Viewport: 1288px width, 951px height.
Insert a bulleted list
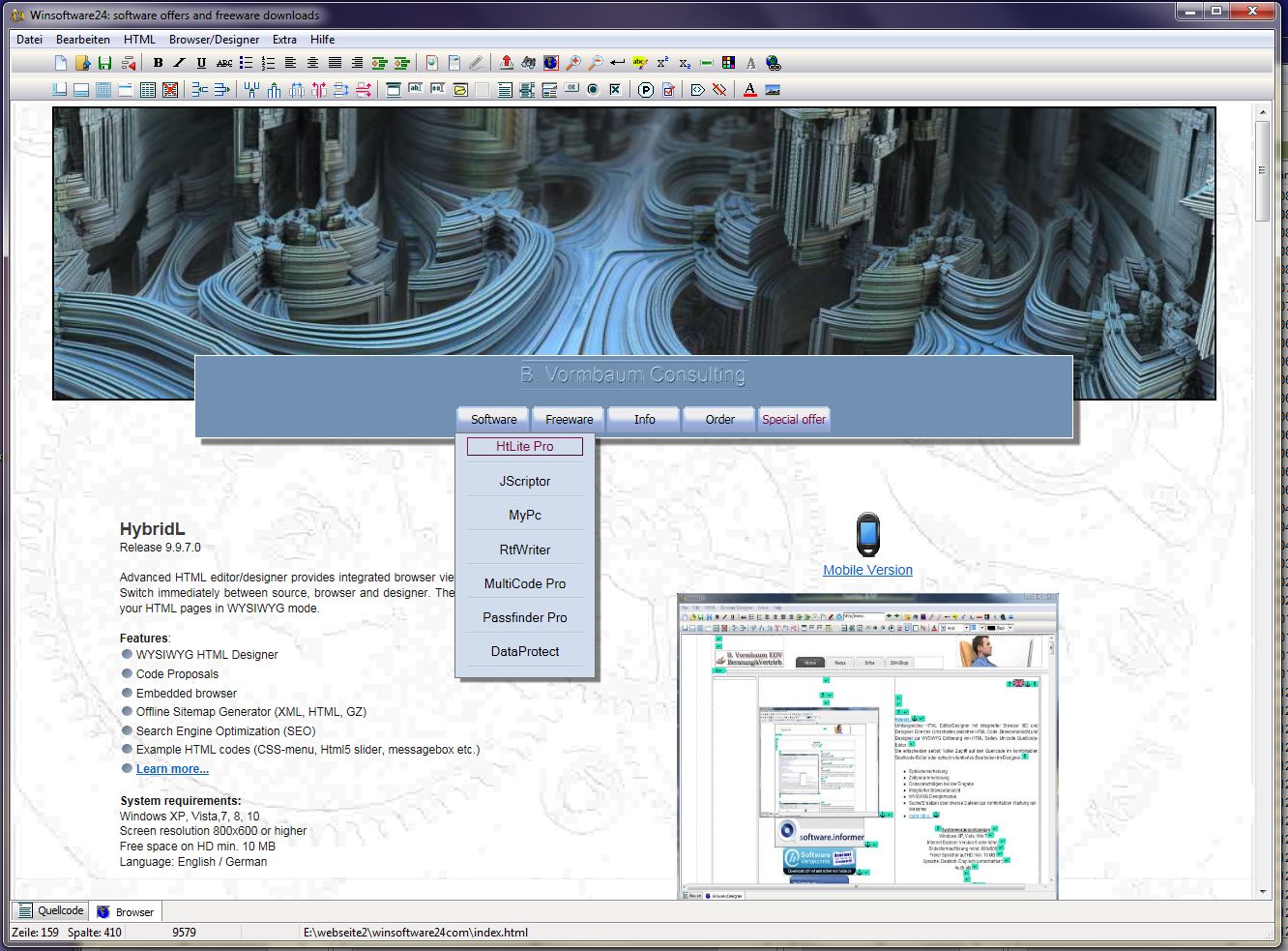point(246,63)
